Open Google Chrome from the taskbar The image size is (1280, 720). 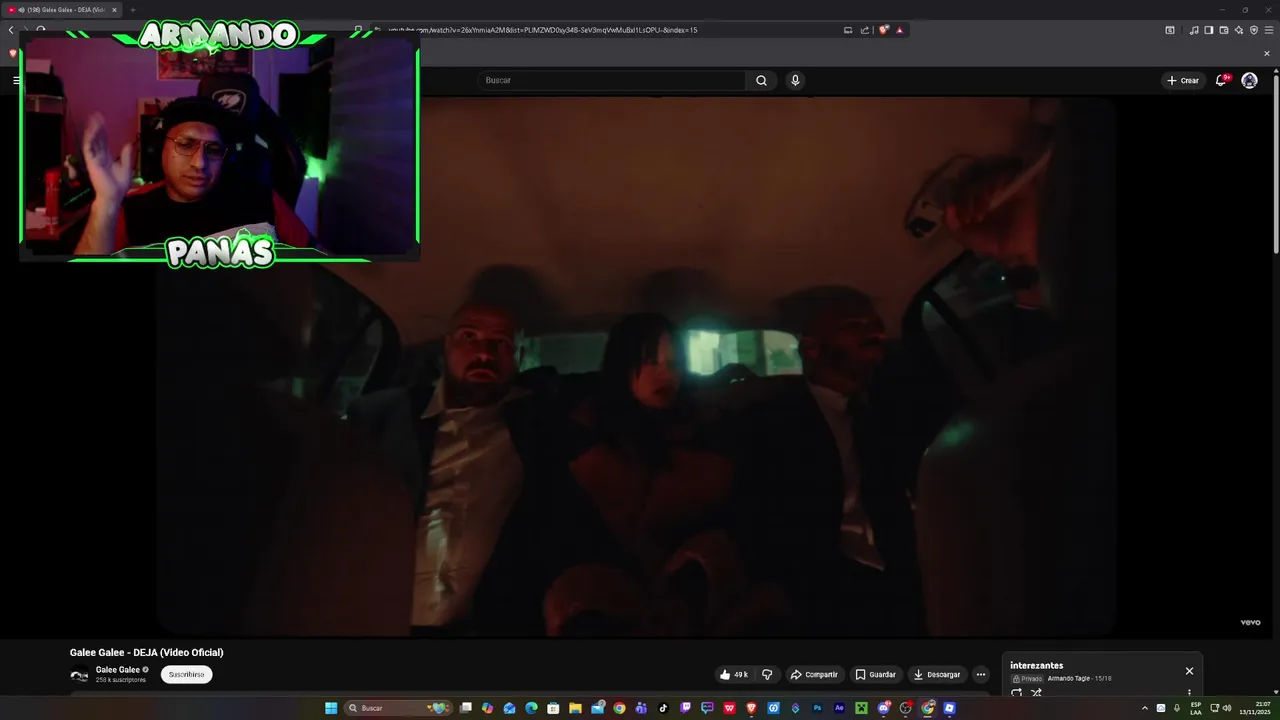(619, 708)
